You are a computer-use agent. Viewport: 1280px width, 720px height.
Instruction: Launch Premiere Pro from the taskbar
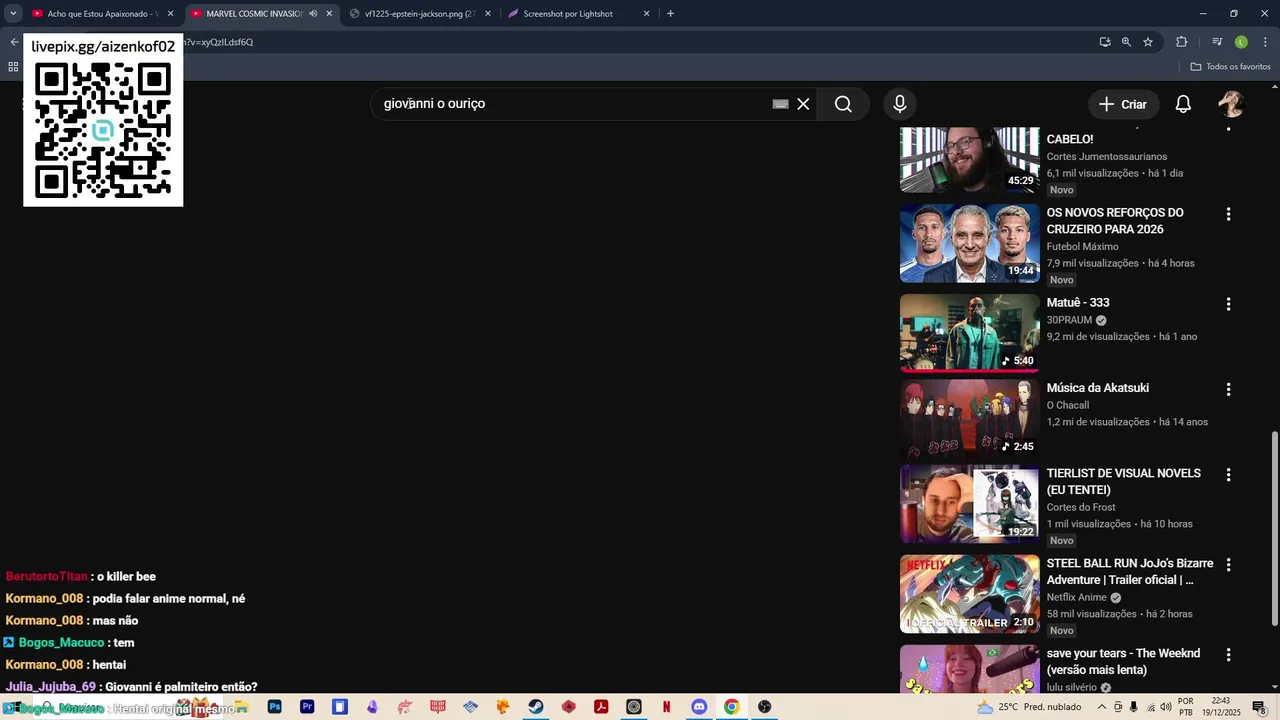point(307,707)
